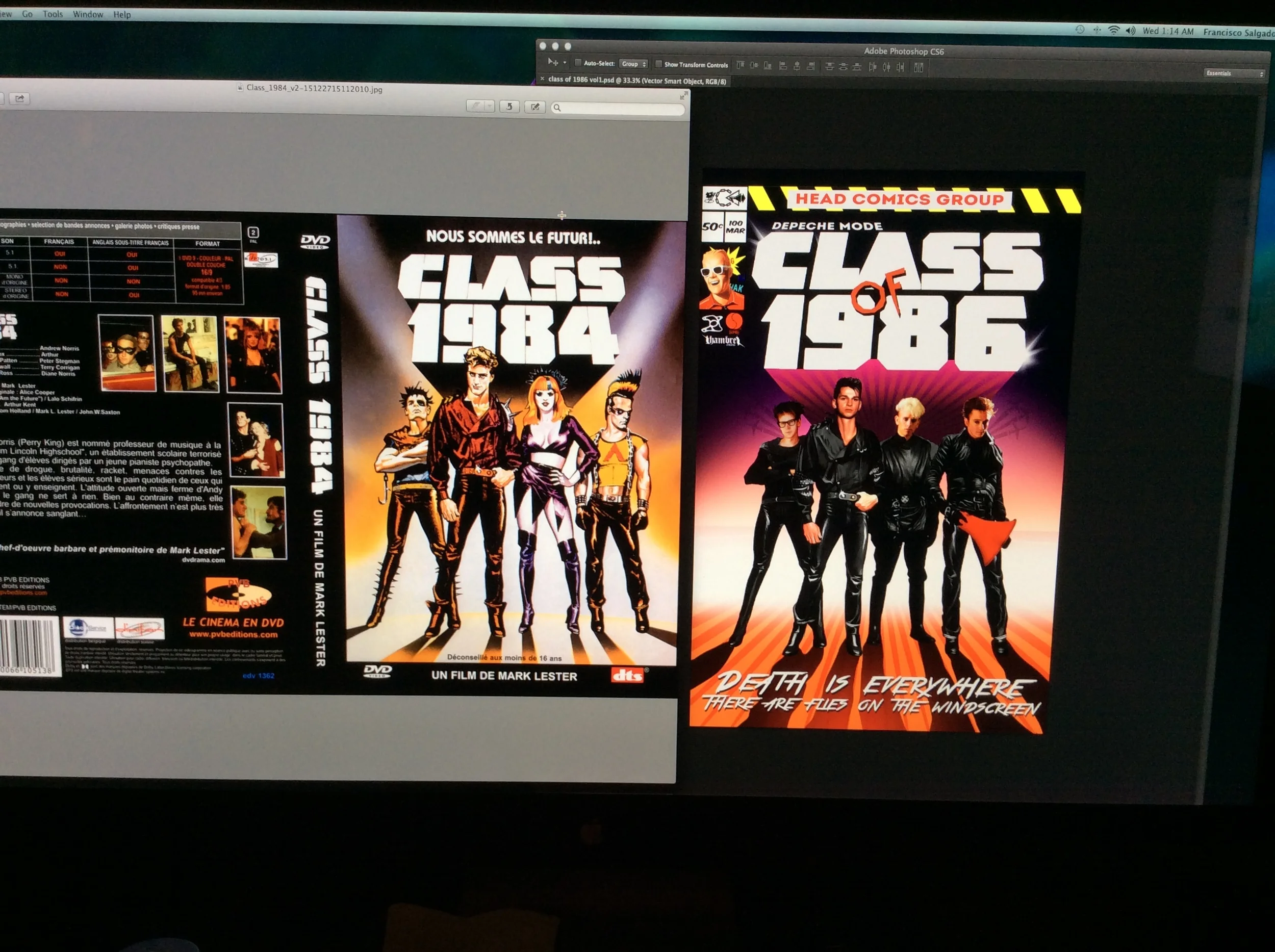Click Auto-Align Layers icon

(x=919, y=68)
